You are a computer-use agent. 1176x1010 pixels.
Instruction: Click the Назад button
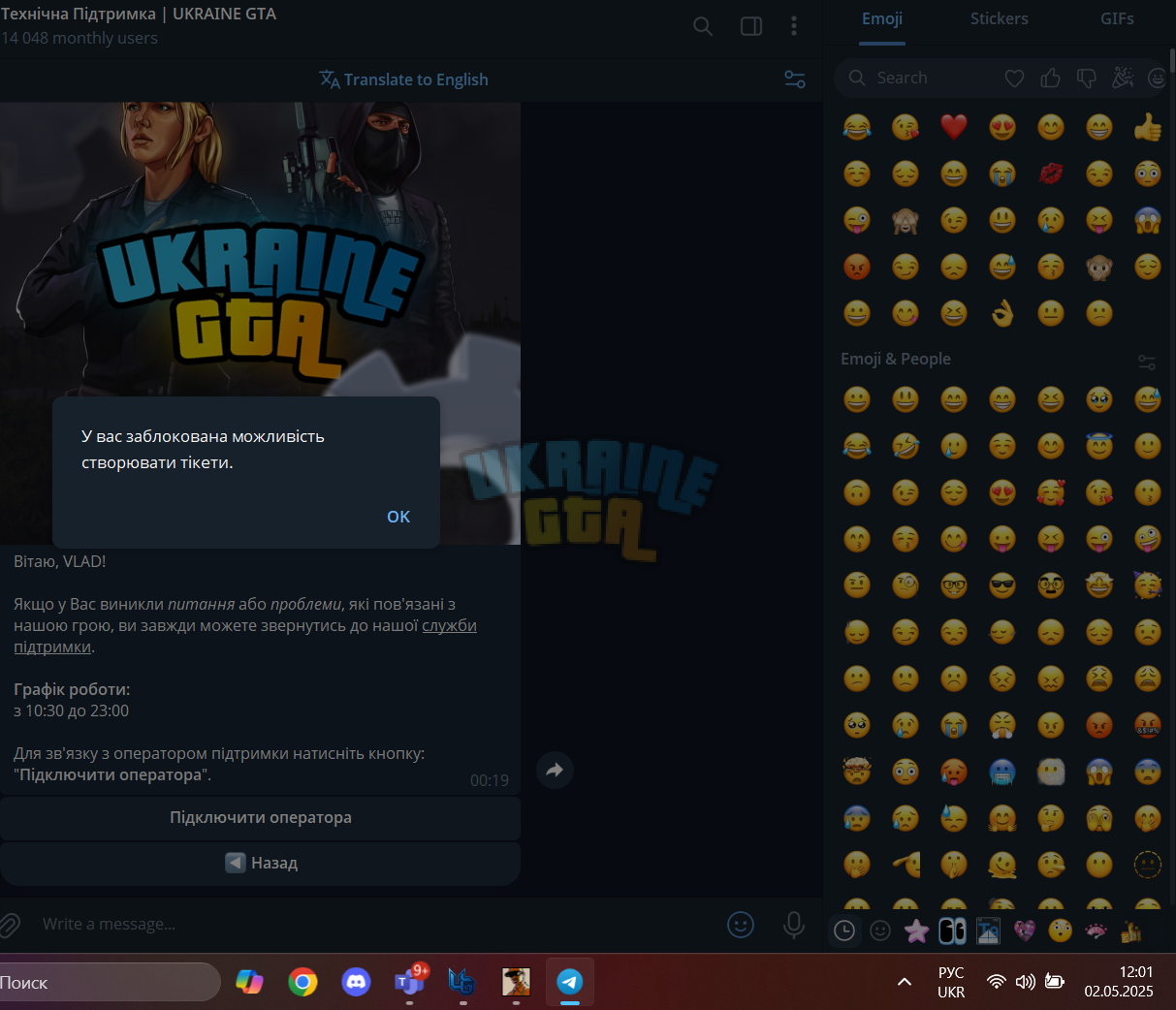click(261, 863)
